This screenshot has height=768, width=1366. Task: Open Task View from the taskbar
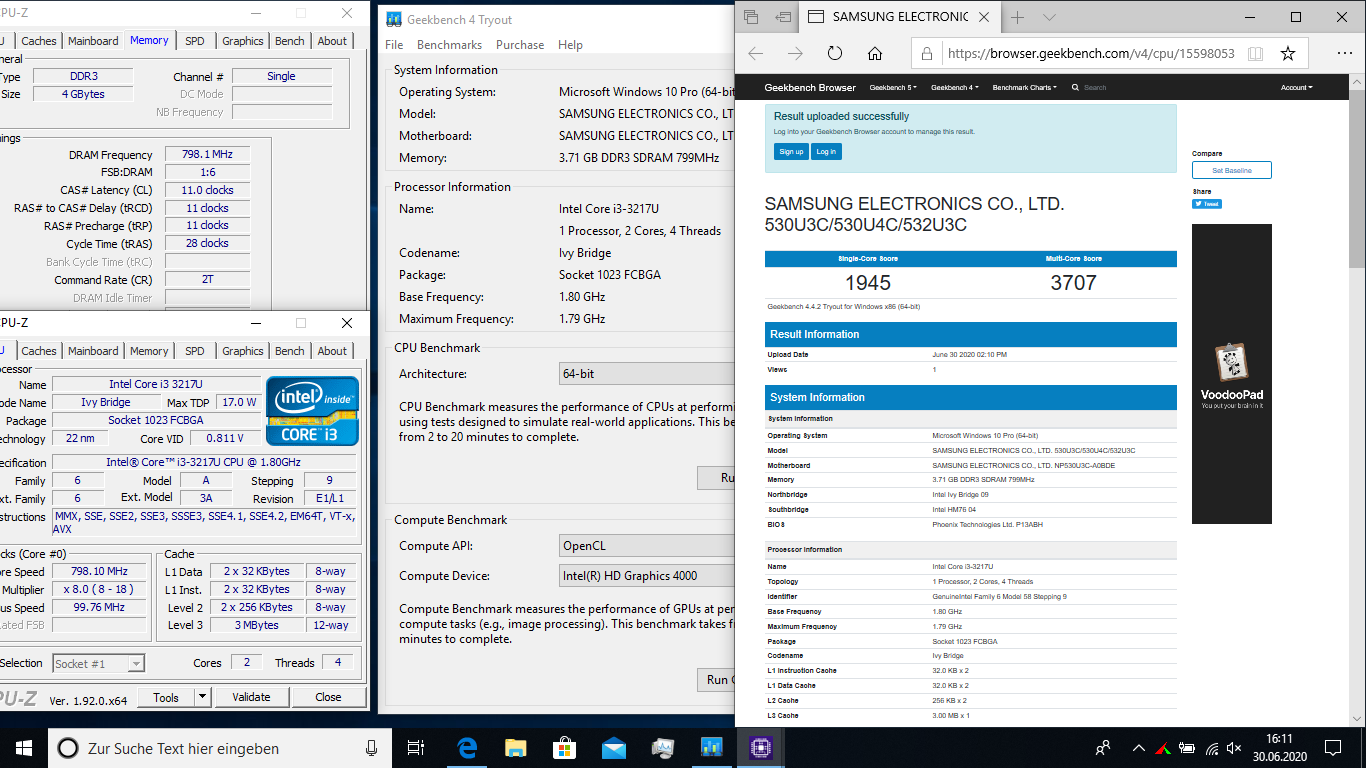click(x=416, y=747)
